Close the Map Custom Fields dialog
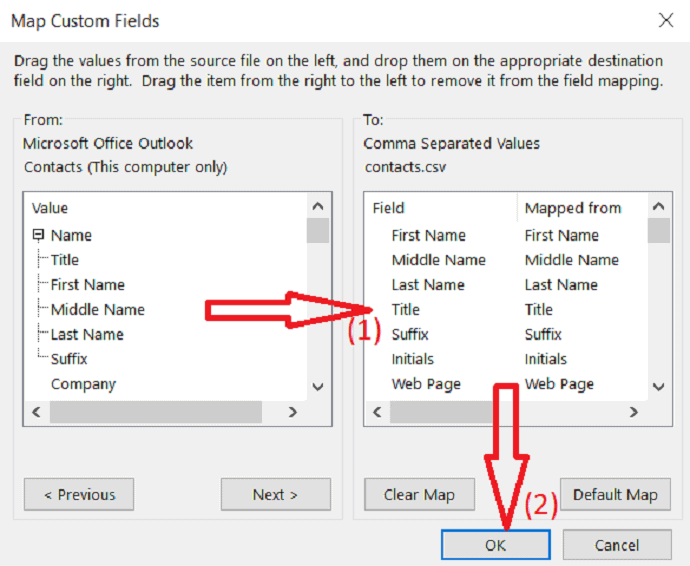This screenshot has width=690, height=566. click(666, 20)
